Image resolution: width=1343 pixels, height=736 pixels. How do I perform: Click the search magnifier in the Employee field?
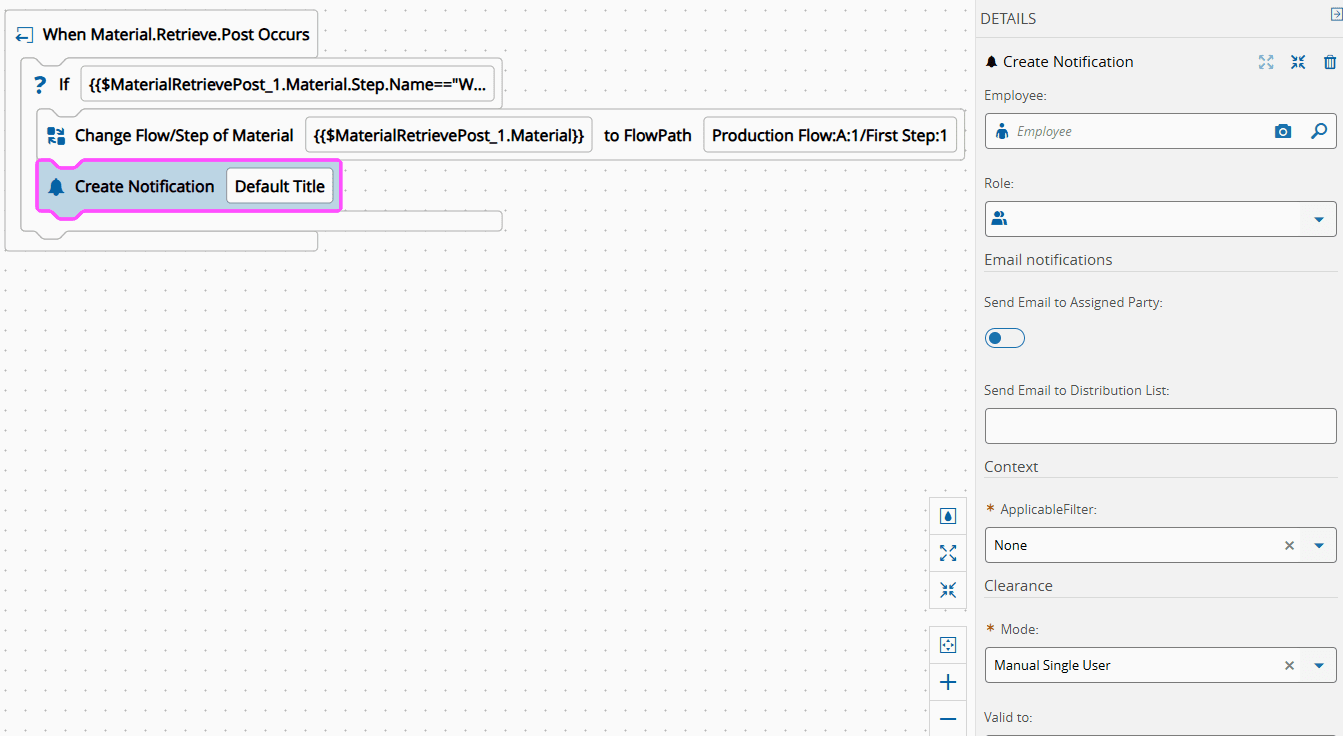(x=1319, y=131)
